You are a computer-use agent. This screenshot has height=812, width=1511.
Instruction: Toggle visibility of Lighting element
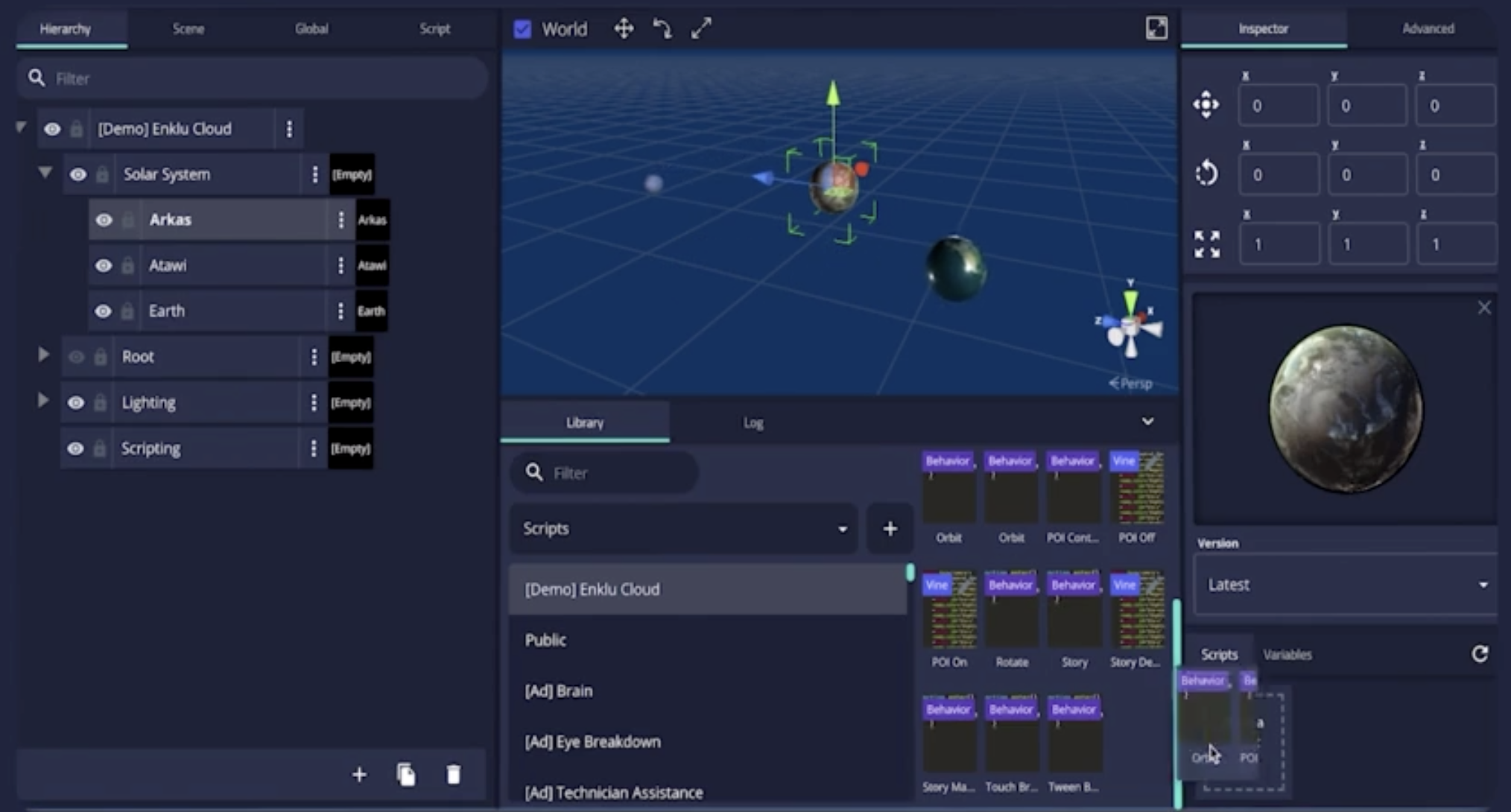coord(76,402)
